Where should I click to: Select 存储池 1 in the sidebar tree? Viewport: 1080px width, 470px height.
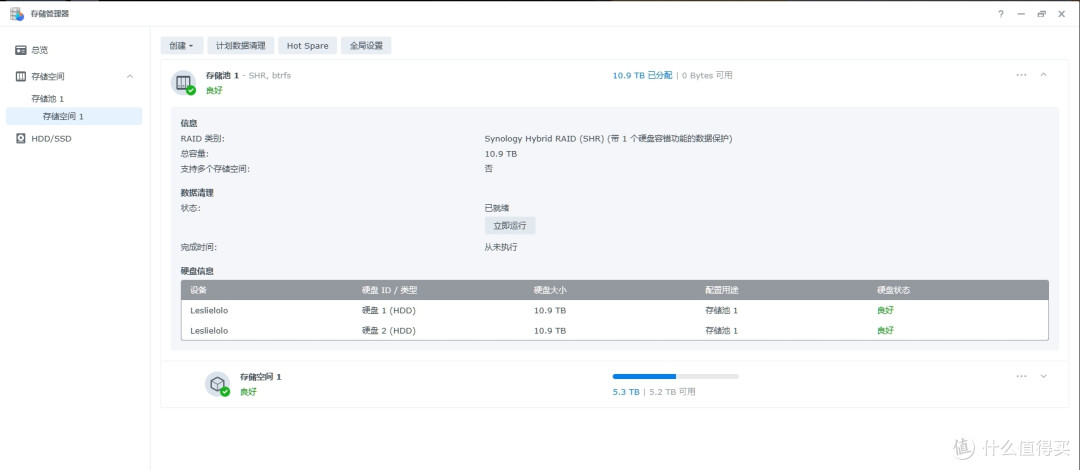pos(48,99)
